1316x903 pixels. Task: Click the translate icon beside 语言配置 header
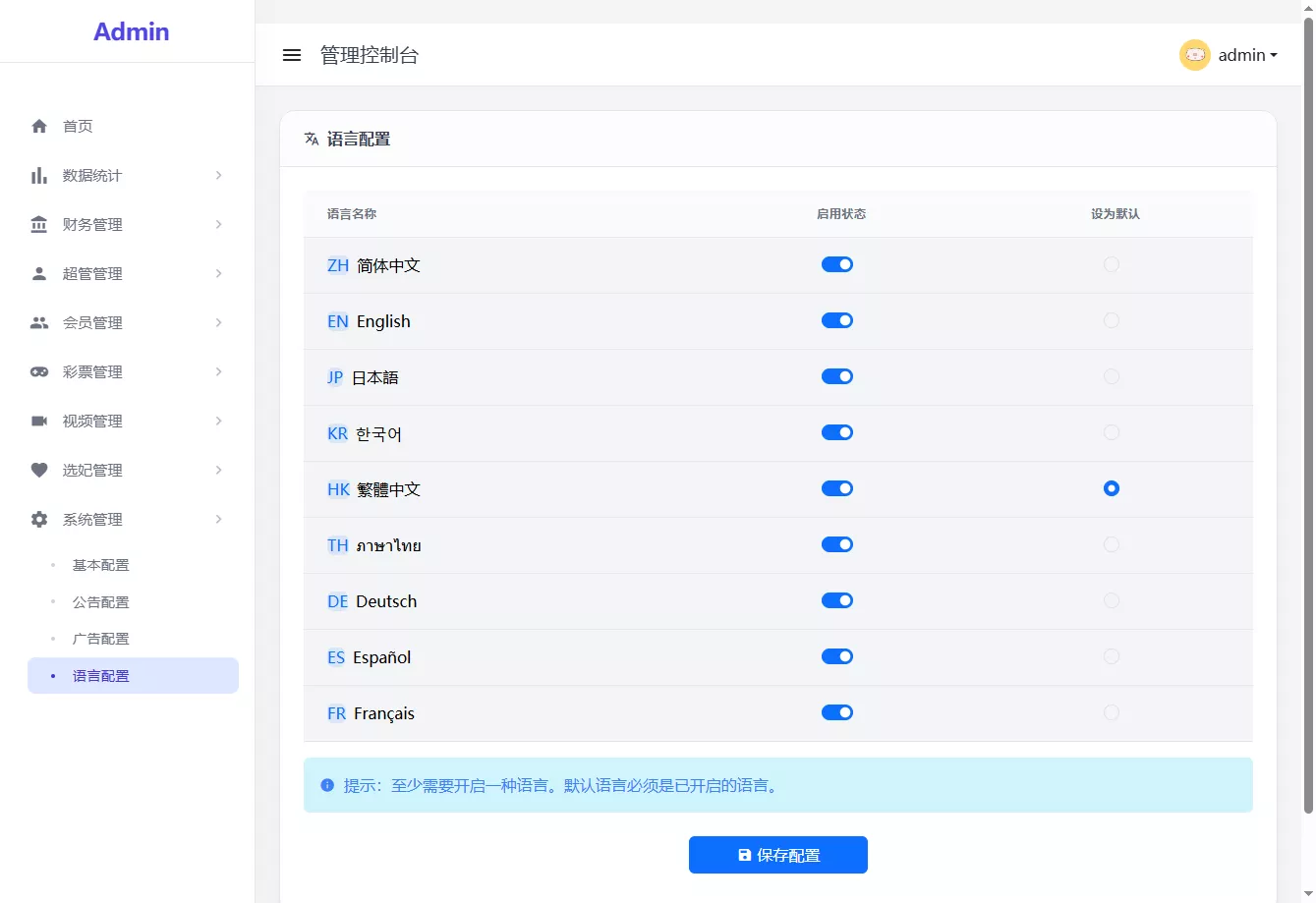[x=311, y=139]
